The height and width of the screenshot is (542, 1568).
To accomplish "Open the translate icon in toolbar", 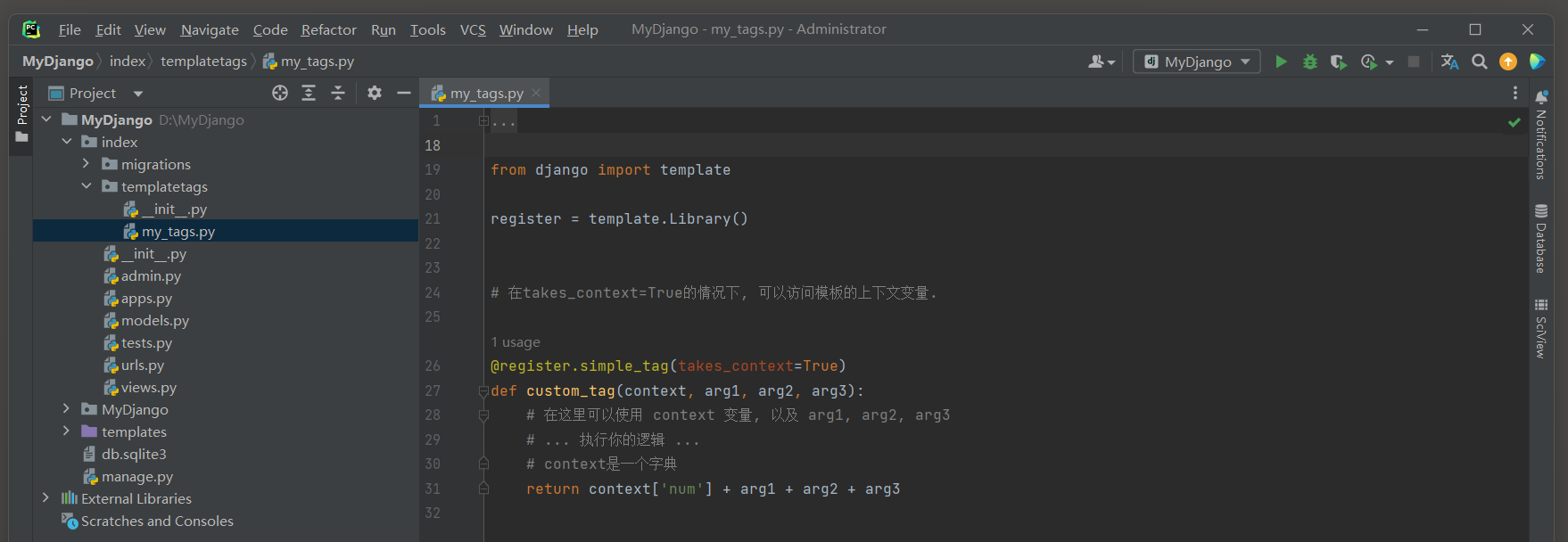I will coord(1449,62).
